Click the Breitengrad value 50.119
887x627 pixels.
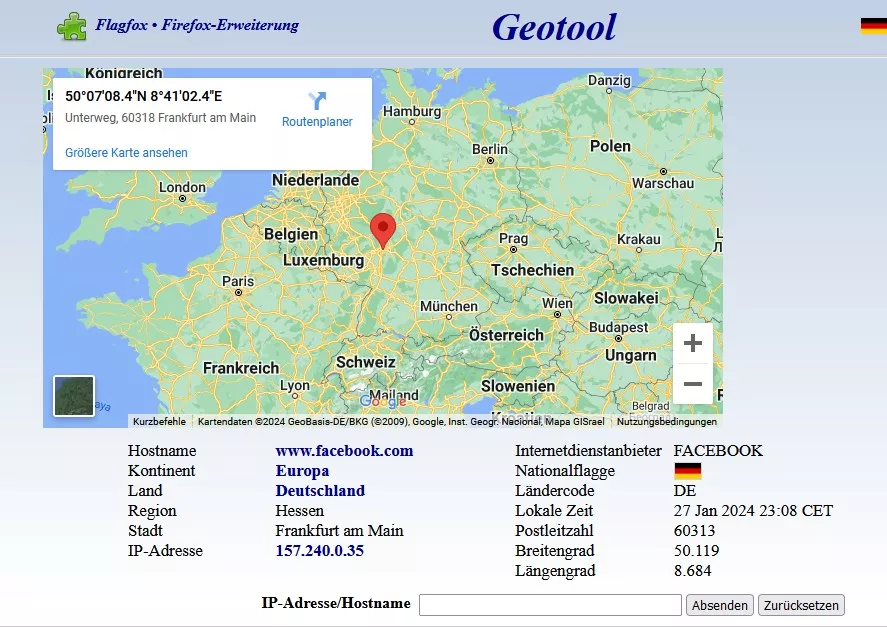697,551
